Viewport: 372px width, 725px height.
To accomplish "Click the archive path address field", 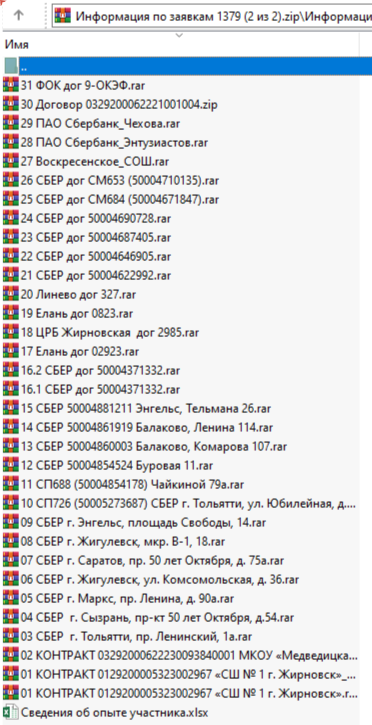I will [213, 16].
